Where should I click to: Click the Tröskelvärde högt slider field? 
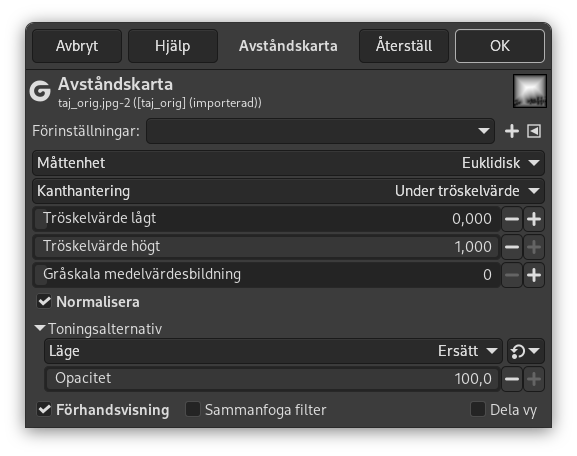(266, 247)
